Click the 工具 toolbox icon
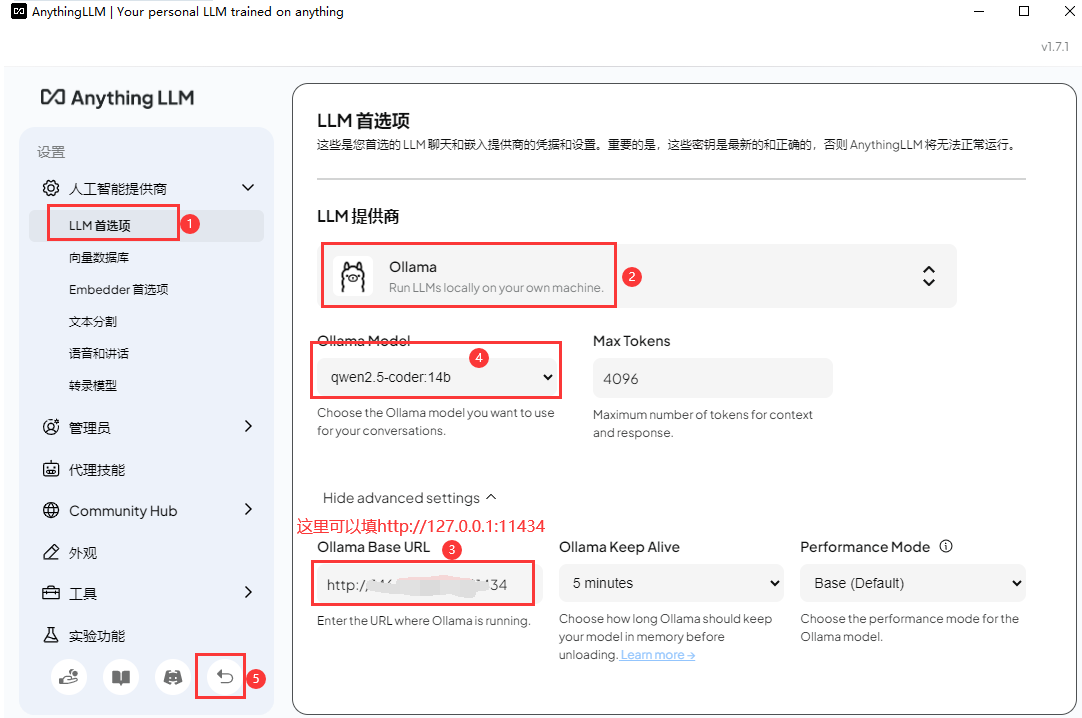Screen dimensions: 1082x718 [x=51, y=592]
